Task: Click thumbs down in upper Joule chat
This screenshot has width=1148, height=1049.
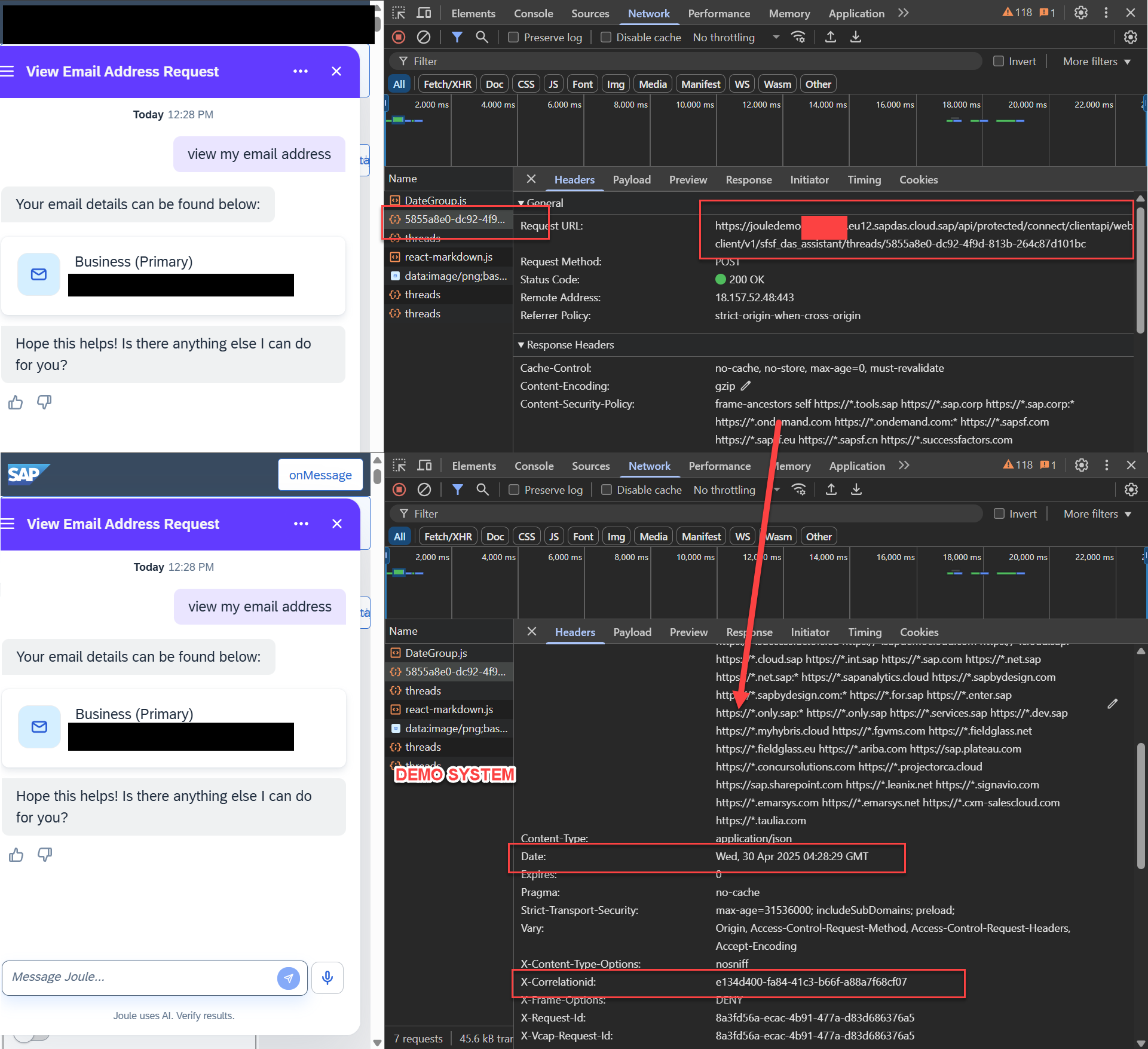Action: 44,402
